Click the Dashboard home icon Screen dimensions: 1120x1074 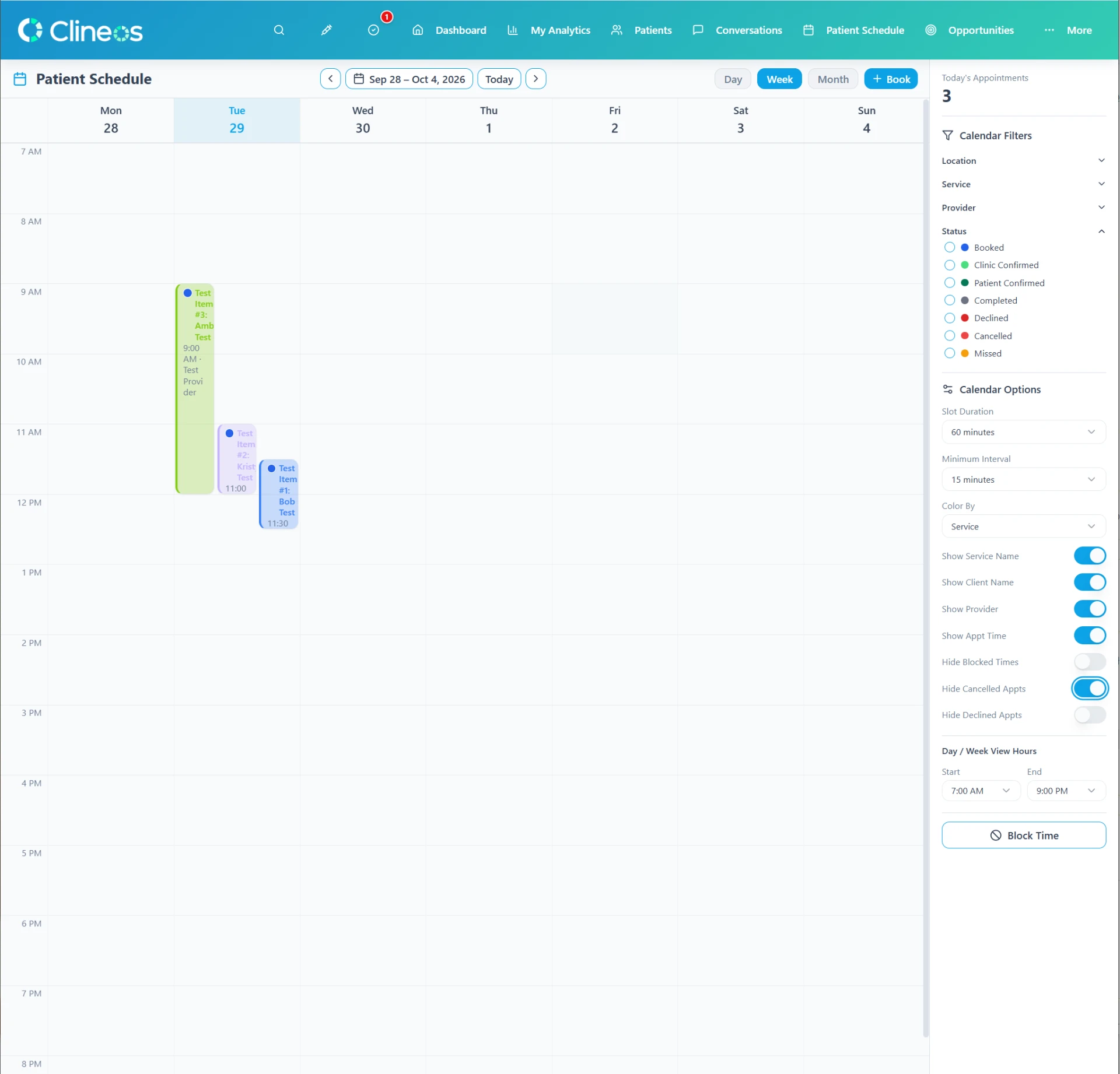click(x=418, y=30)
